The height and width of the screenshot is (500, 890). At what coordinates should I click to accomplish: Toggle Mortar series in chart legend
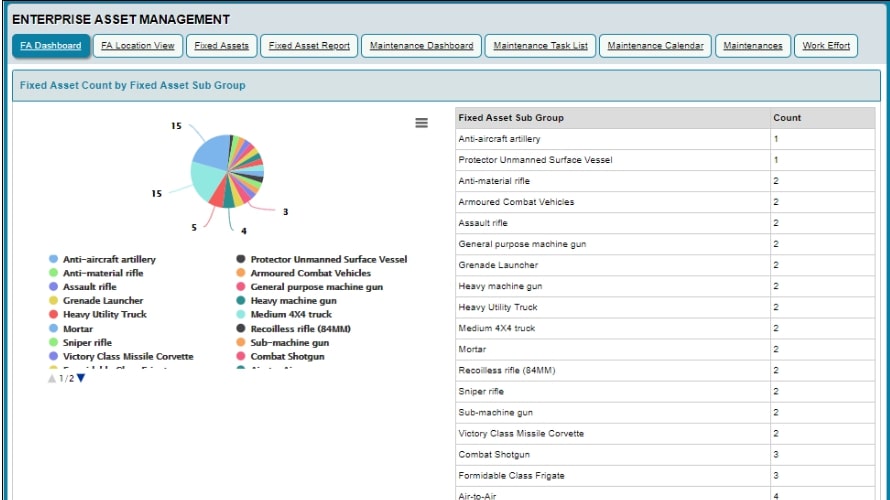77,329
